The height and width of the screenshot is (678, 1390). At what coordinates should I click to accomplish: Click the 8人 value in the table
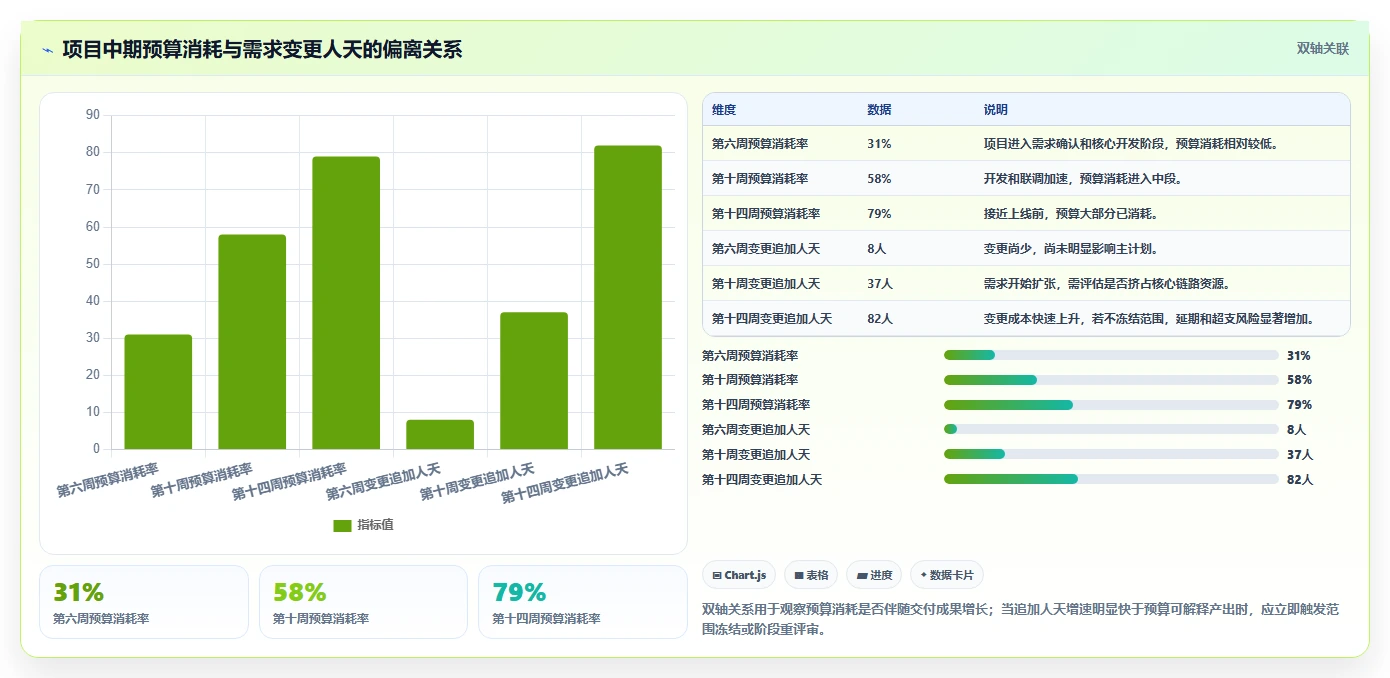[x=877, y=249]
